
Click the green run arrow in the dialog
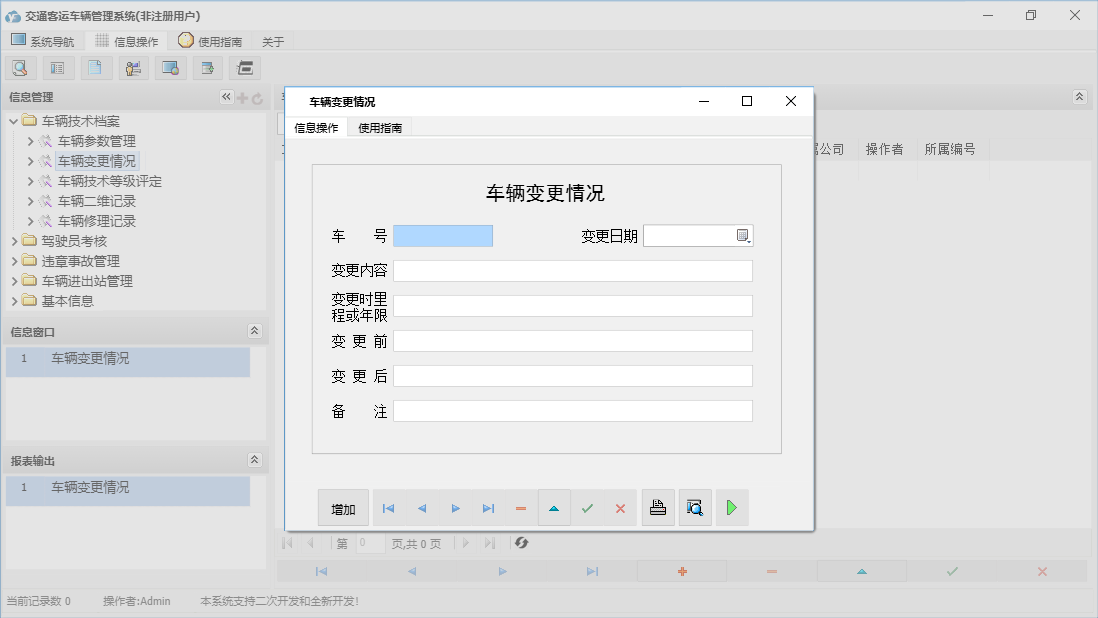click(731, 508)
